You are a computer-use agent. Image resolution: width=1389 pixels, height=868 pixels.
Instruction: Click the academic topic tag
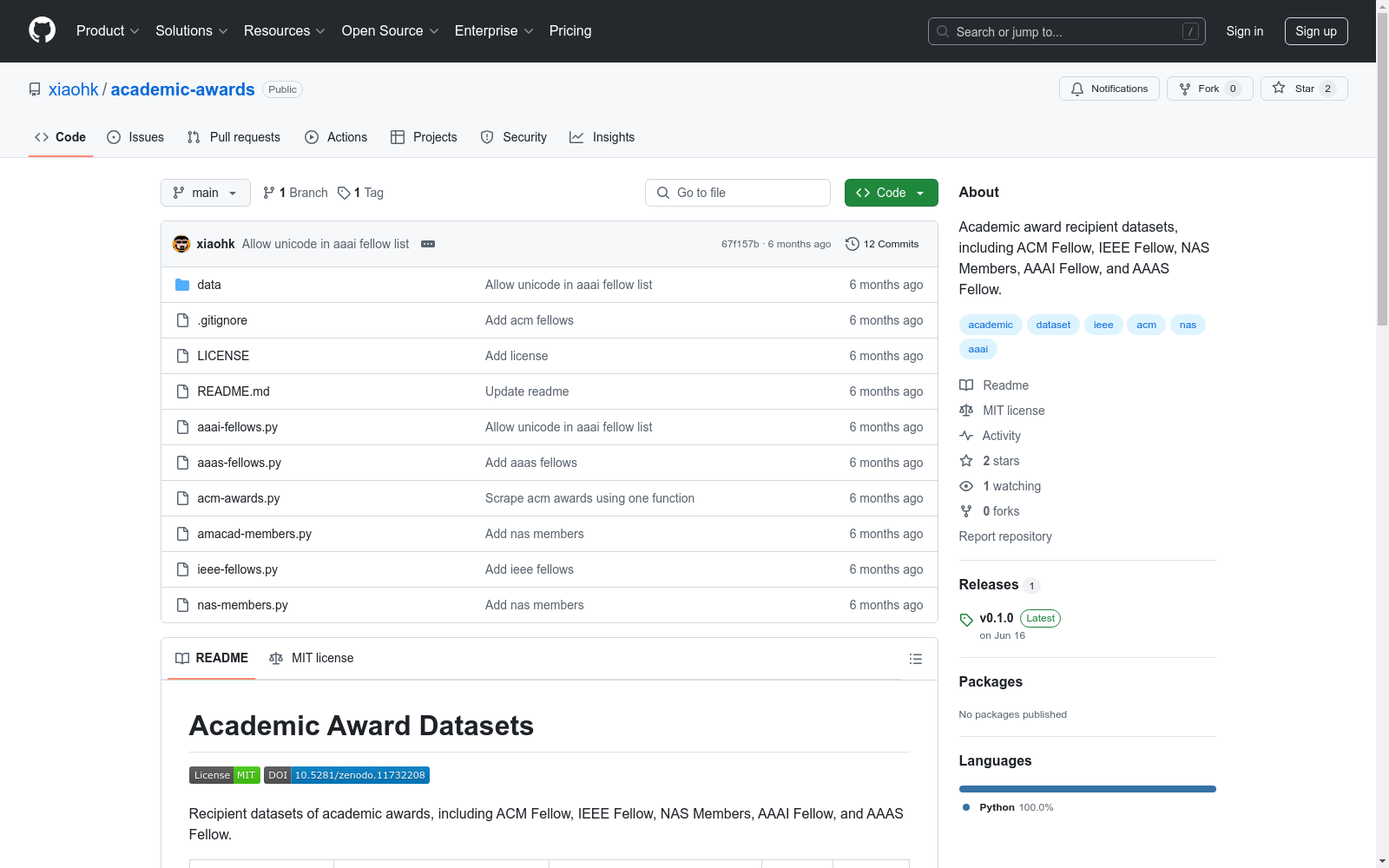click(x=991, y=325)
